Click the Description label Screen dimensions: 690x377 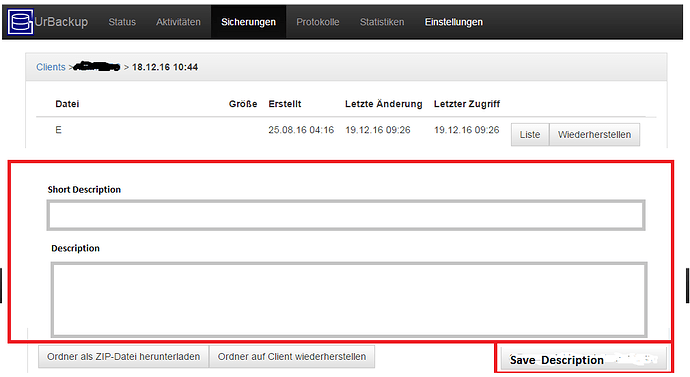[x=75, y=248]
